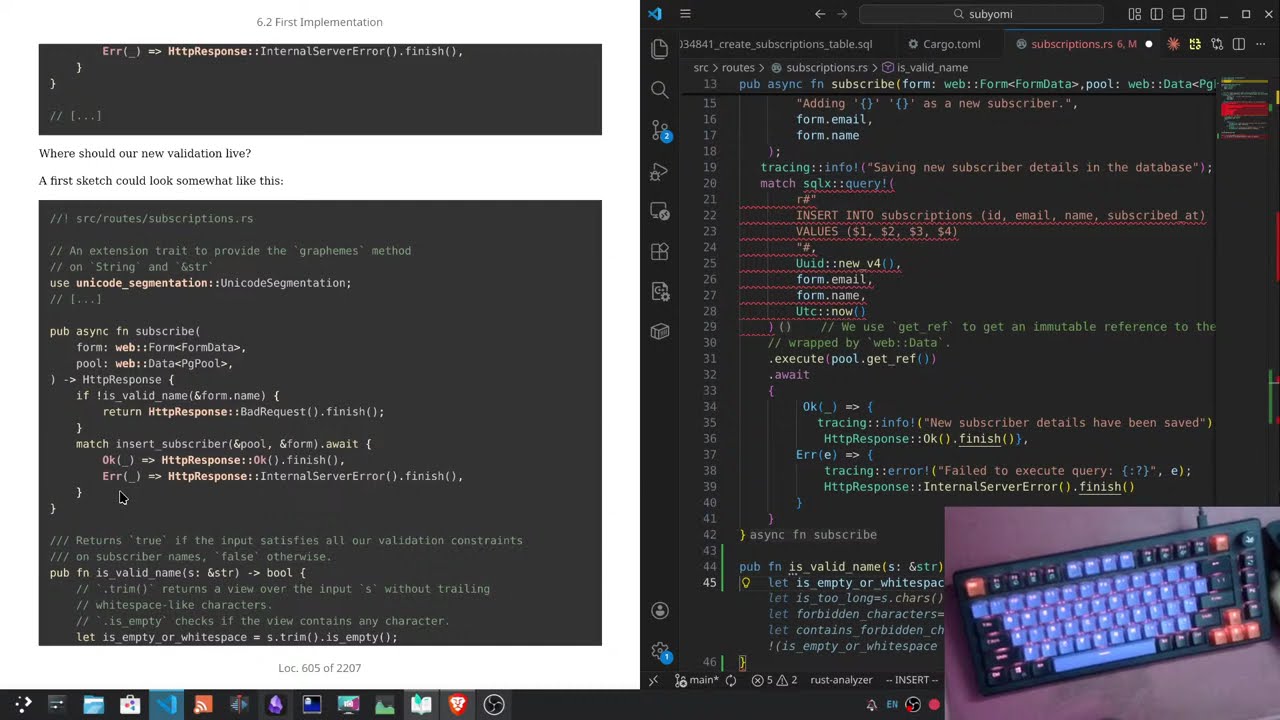Image resolution: width=1280 pixels, height=720 pixels.
Task: Open the Brave browser taskbar icon
Action: tap(457, 705)
